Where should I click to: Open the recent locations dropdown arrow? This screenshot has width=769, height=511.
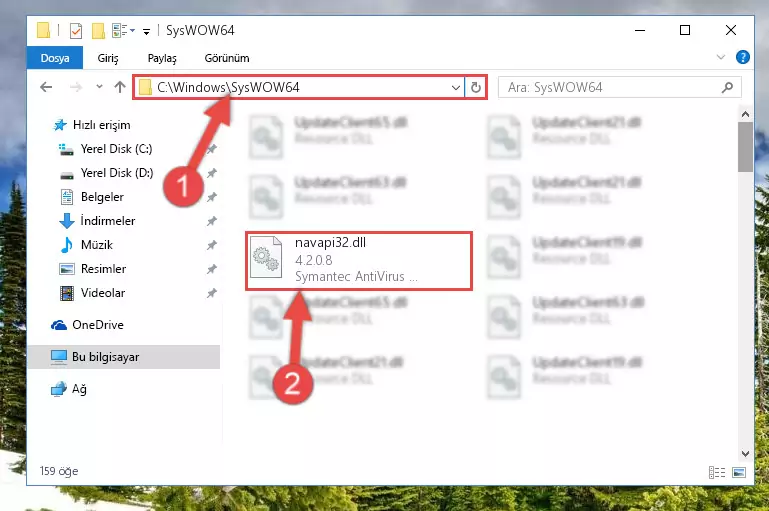pos(99,87)
